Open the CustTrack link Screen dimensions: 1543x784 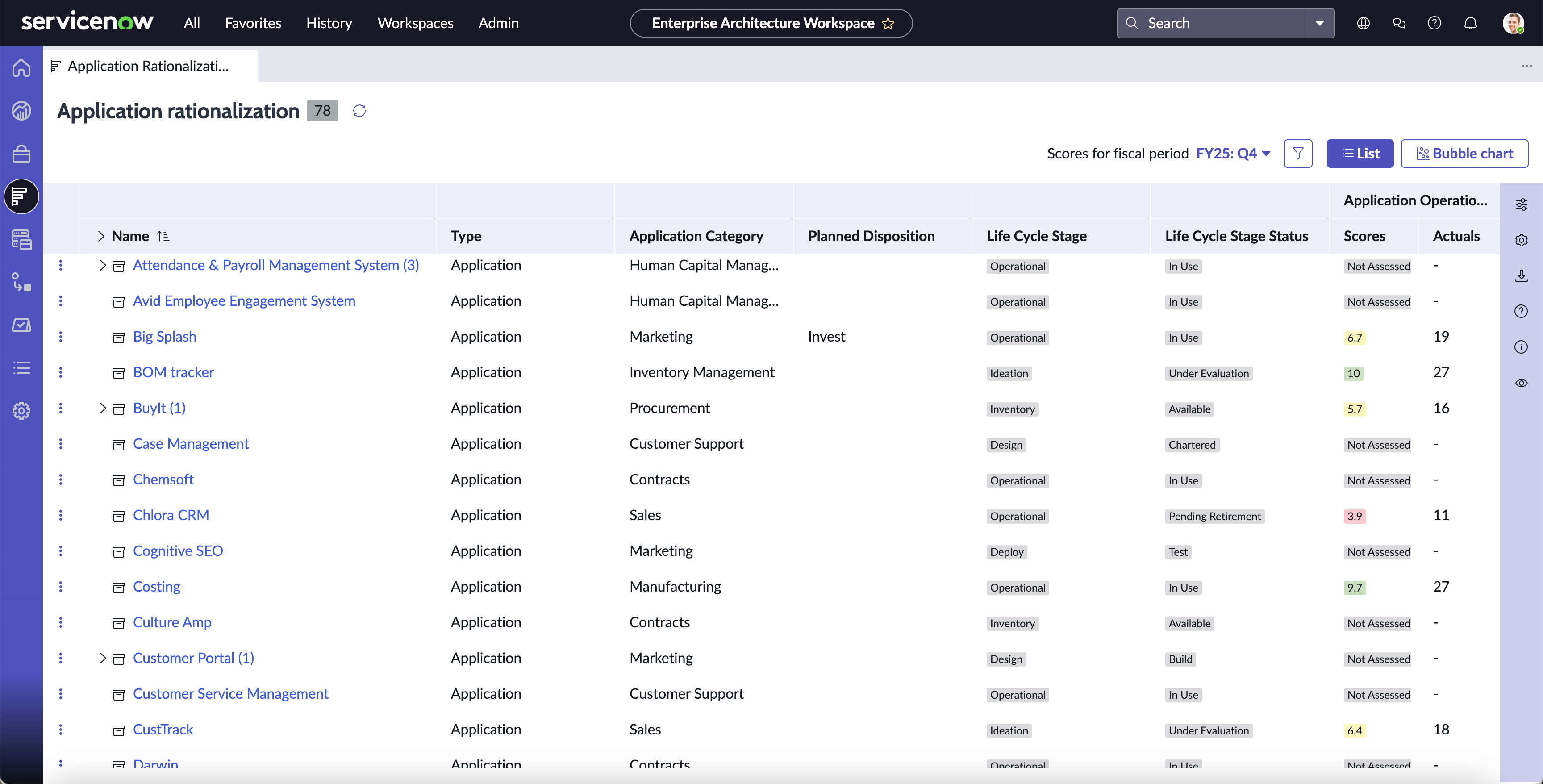163,730
